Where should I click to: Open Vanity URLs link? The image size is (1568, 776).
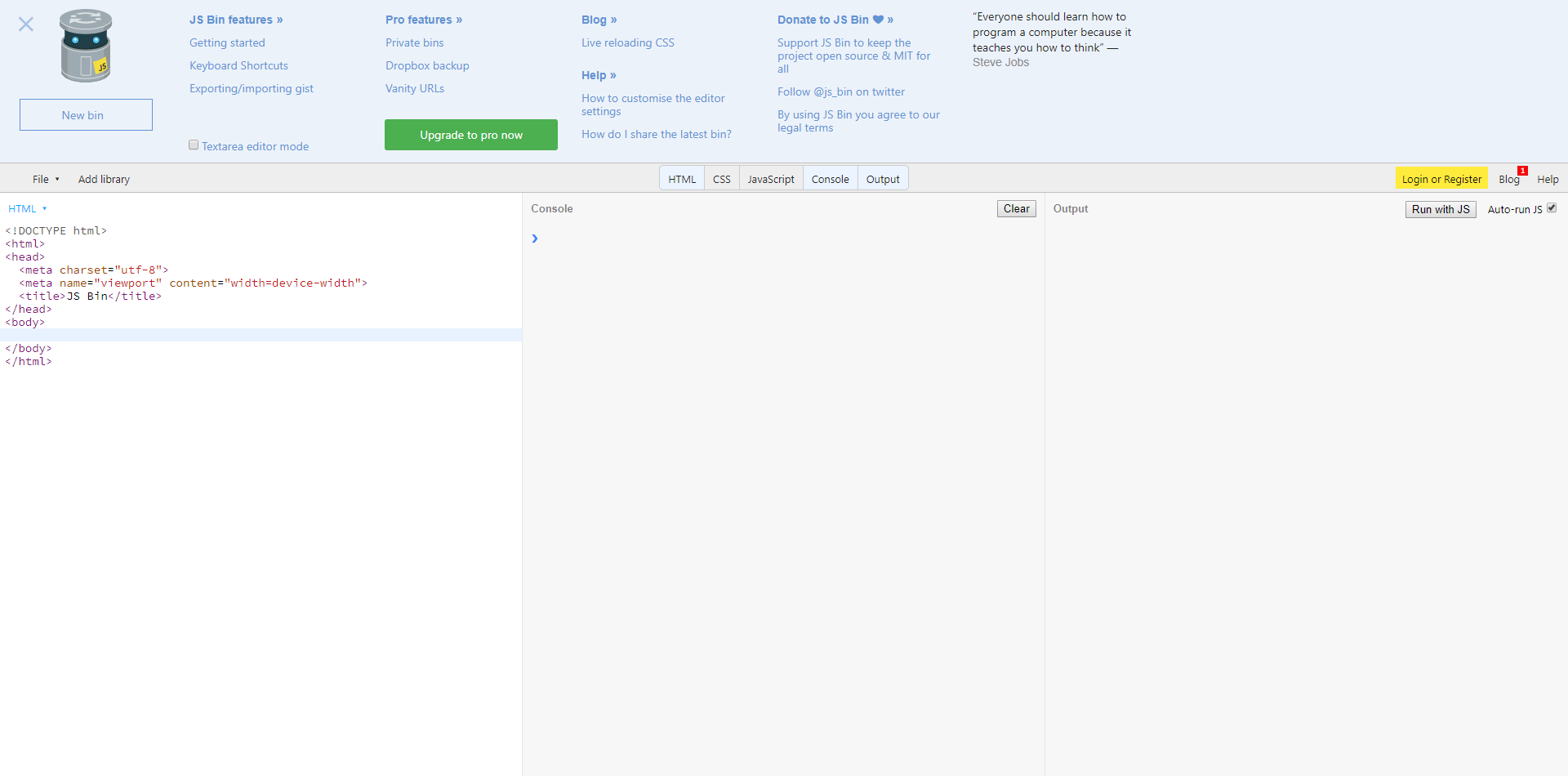pos(415,88)
